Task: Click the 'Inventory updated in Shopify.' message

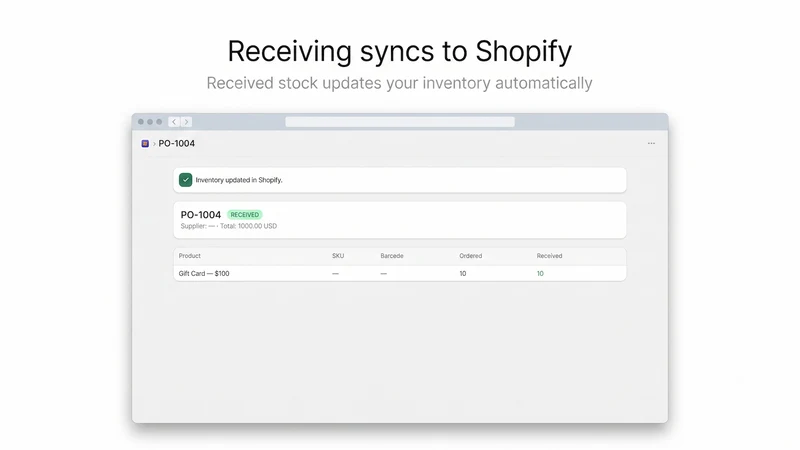Action: [239, 180]
